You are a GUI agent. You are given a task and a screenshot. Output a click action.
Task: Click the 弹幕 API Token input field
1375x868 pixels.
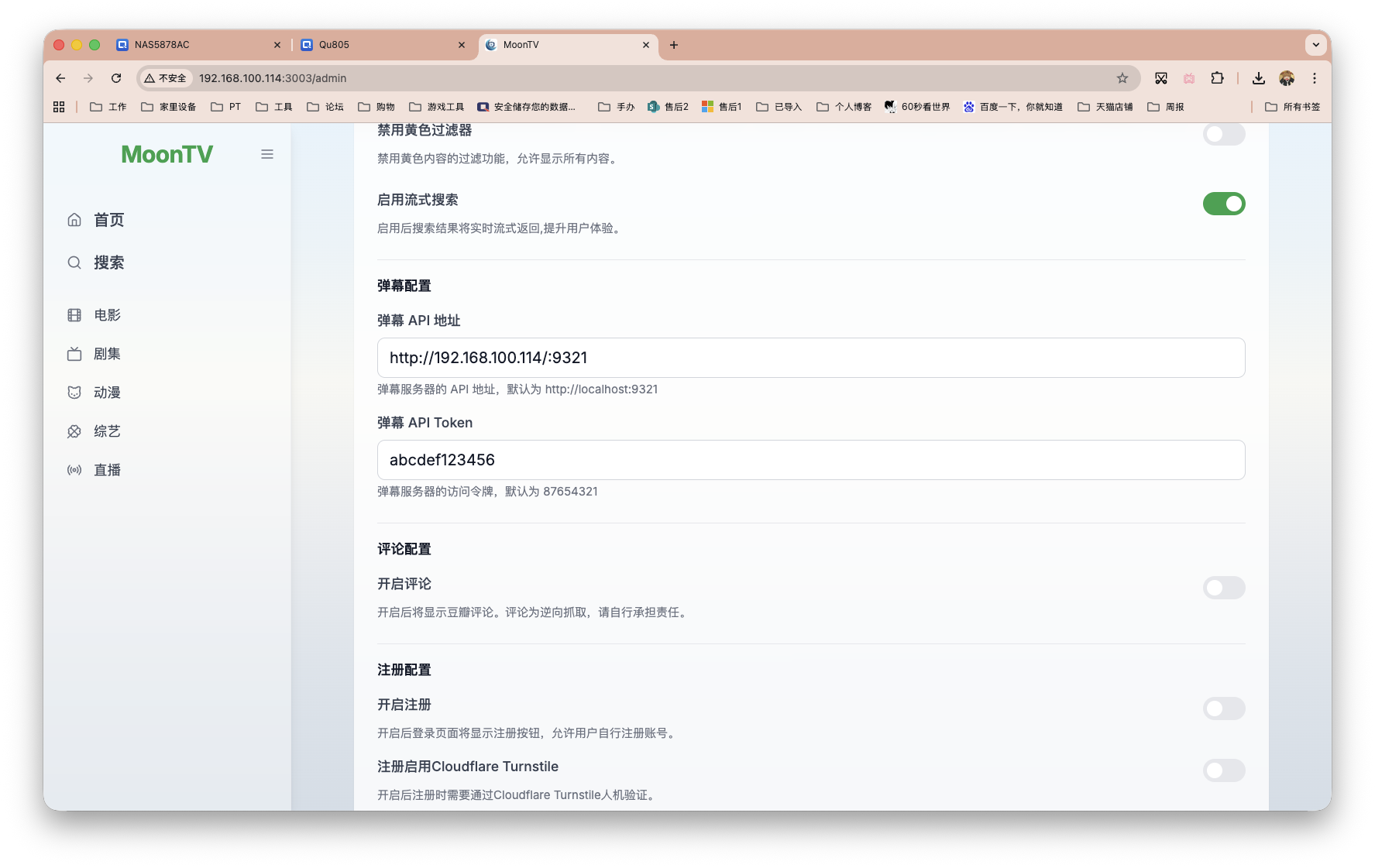coord(810,459)
